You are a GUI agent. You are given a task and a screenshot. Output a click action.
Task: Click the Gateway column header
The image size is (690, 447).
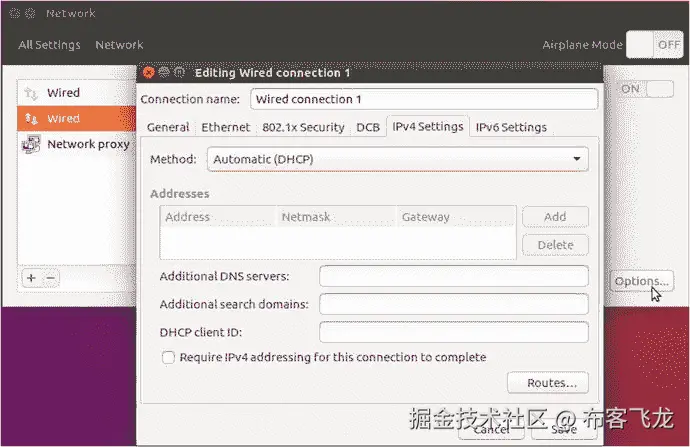click(x=456, y=217)
